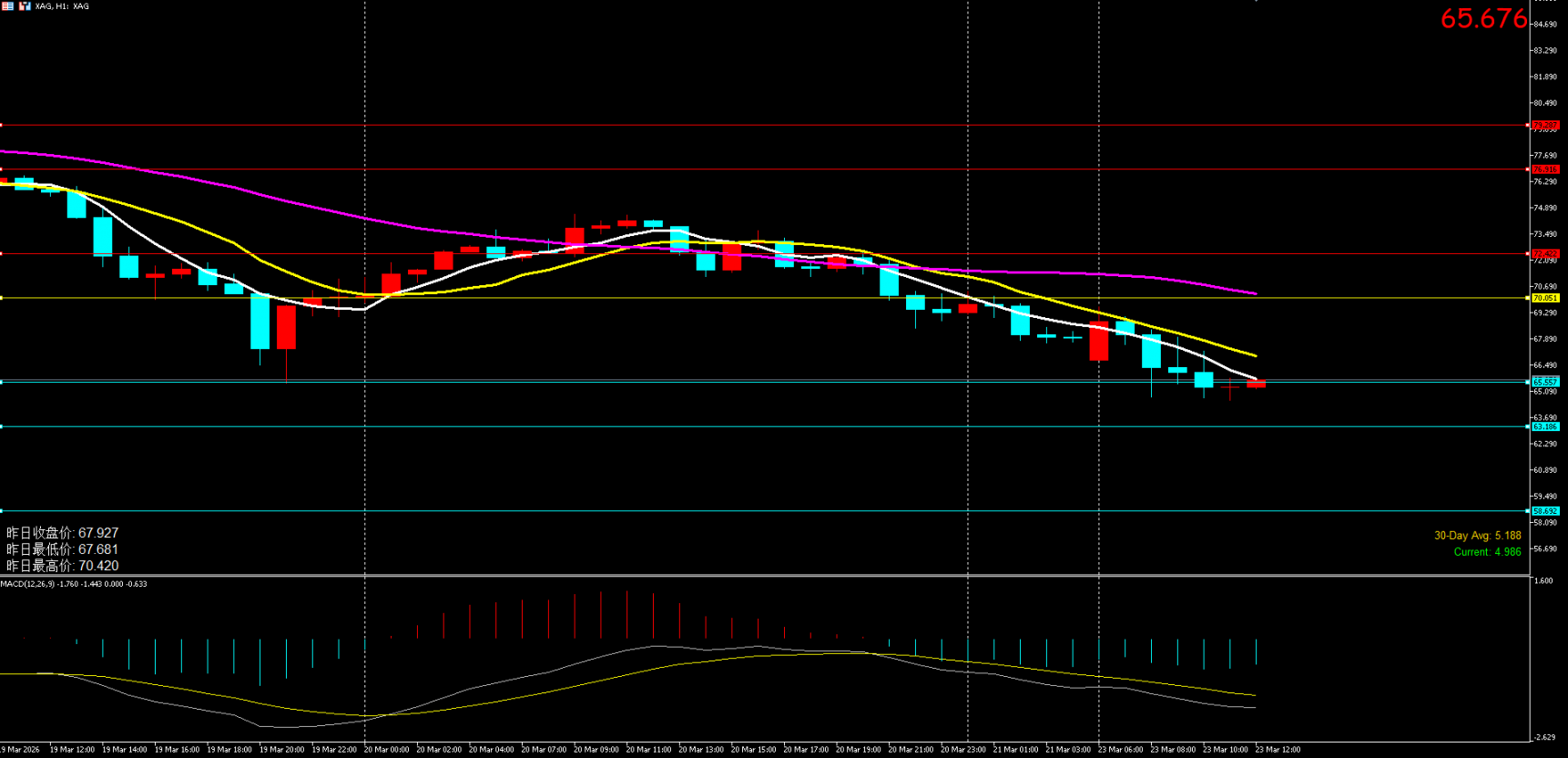Viewport: 1568px width, 758px height.
Task: Select the cyan 58.692 support level tag
Action: (1545, 511)
